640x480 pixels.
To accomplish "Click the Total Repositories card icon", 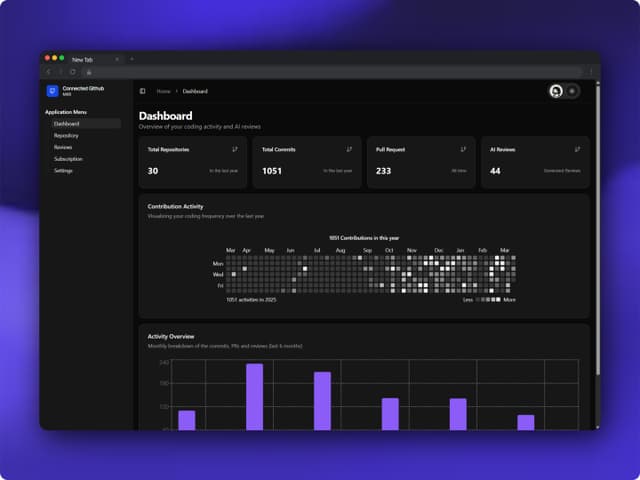I will click(235, 149).
